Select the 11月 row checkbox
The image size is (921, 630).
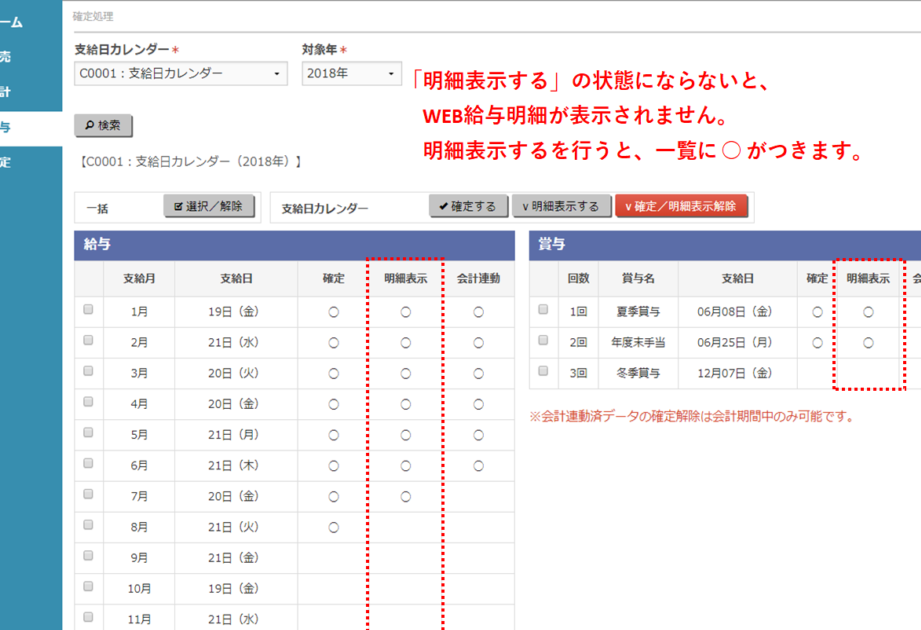[88, 618]
